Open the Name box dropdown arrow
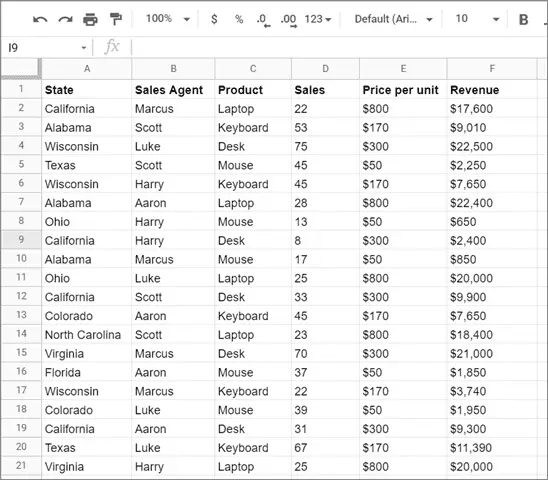This screenshot has height=480, width=548. 84,48
